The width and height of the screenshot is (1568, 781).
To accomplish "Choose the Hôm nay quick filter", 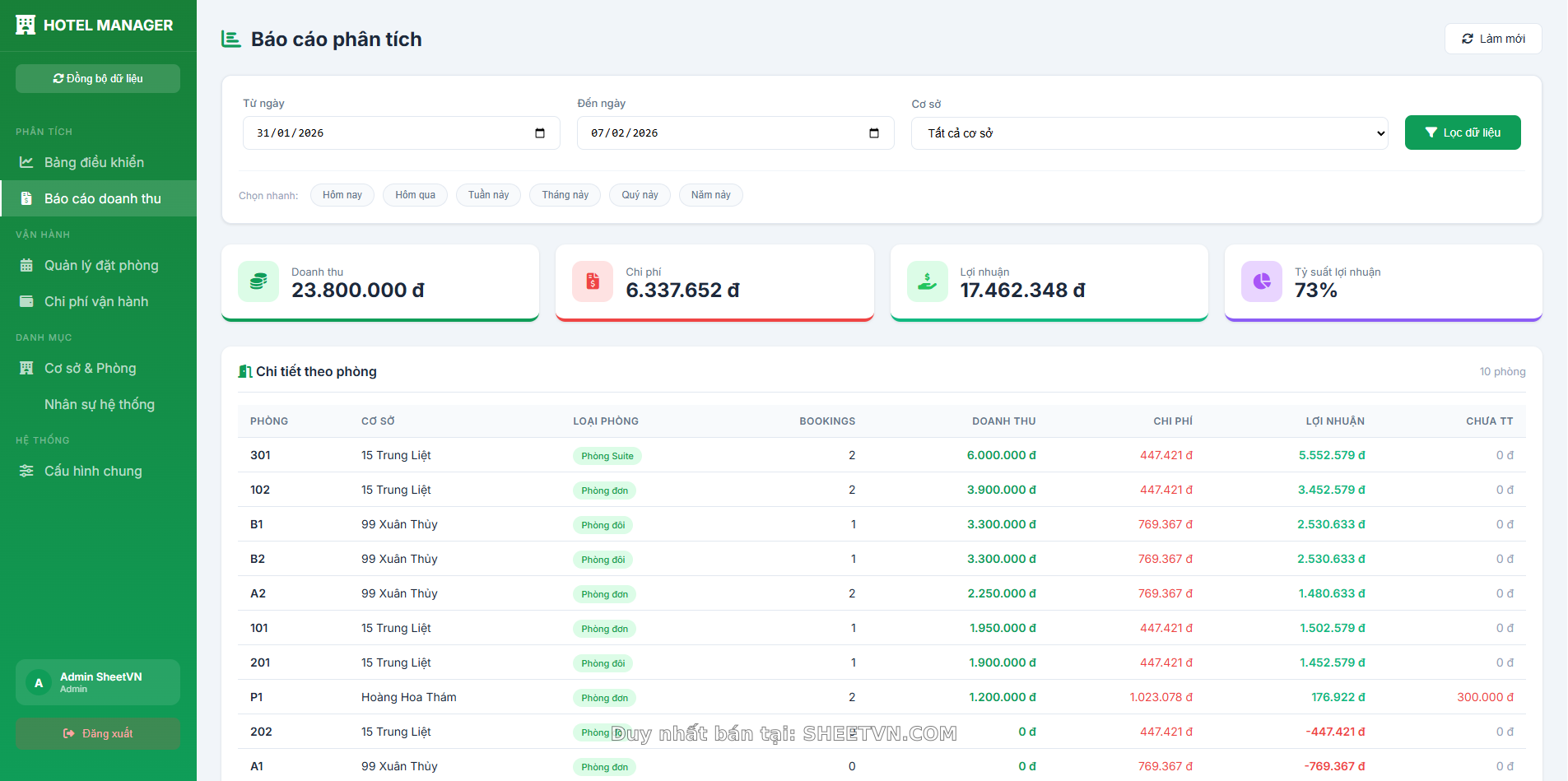I will click(342, 195).
